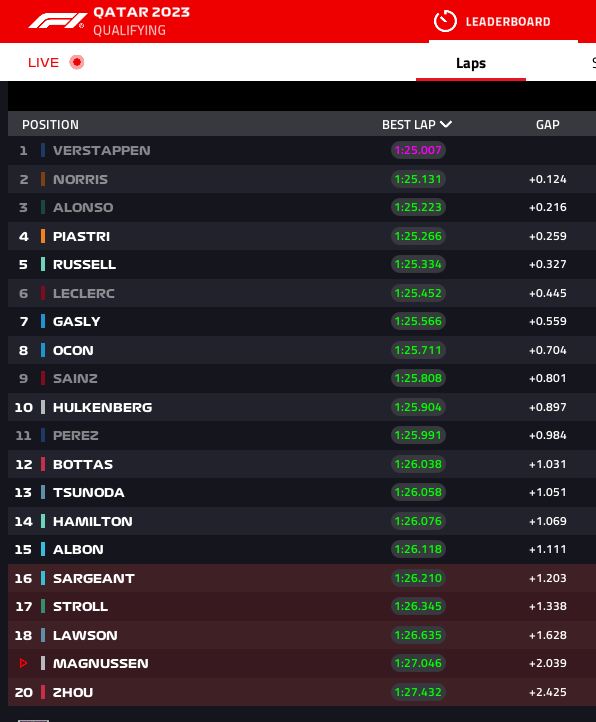Click Piastri's orange team color bar
Image resolution: width=596 pixels, height=722 pixels.
(x=43, y=236)
